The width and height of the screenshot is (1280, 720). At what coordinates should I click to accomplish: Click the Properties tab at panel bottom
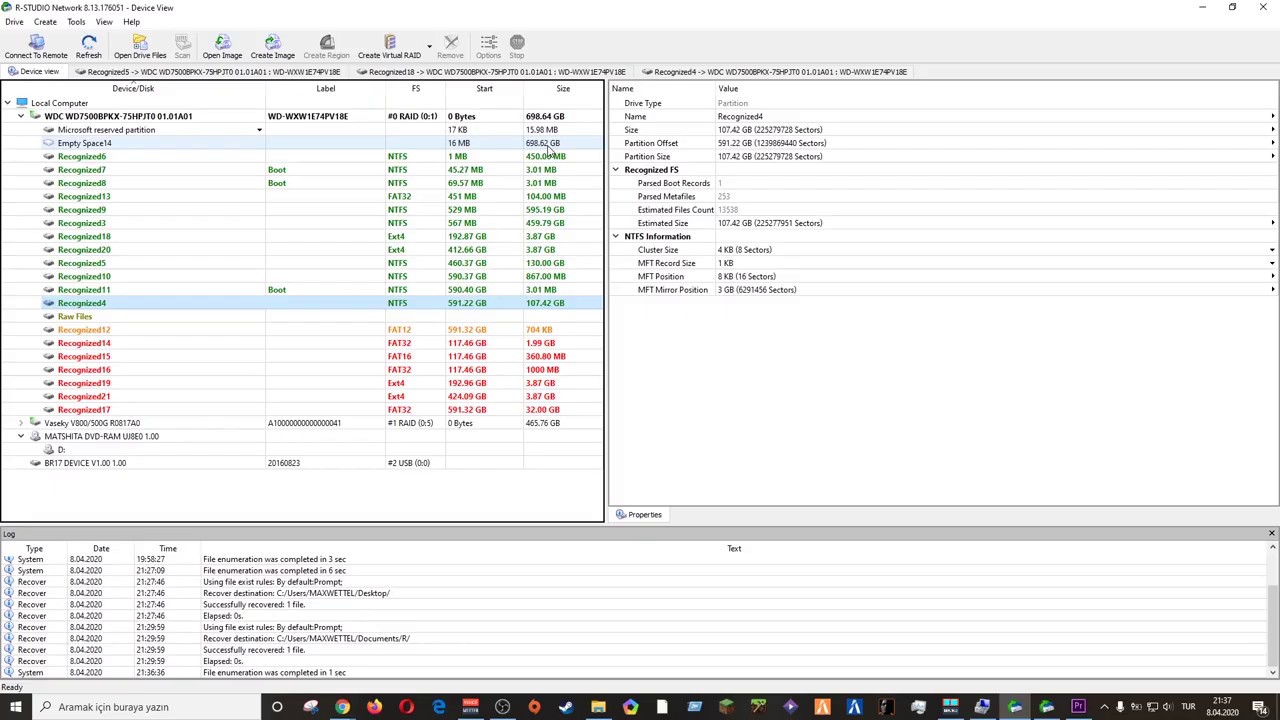638,515
